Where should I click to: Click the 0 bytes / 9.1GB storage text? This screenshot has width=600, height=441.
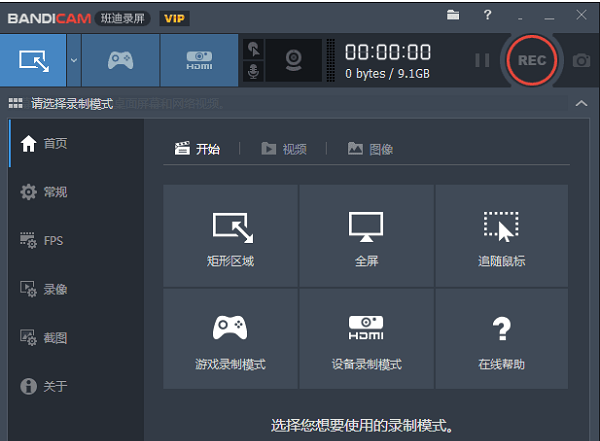tap(387, 74)
